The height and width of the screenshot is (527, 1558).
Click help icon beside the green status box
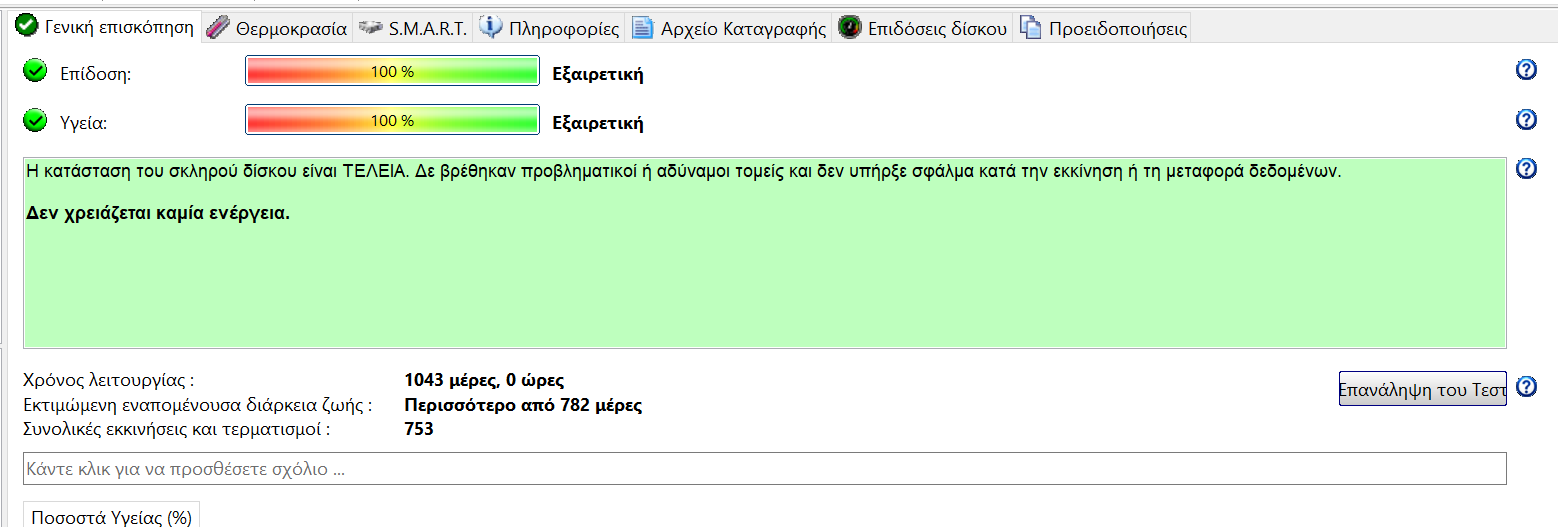point(1526,168)
